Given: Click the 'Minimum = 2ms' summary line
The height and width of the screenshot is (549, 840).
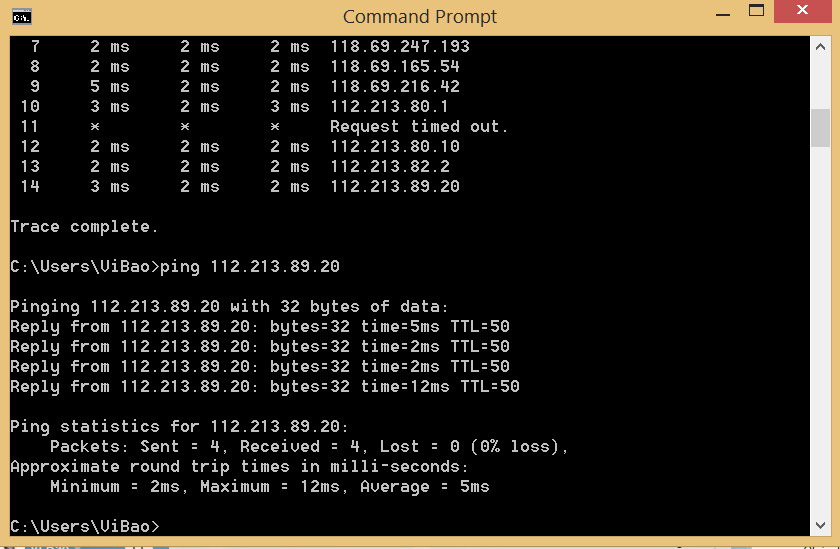Looking at the screenshot, I should [269, 486].
